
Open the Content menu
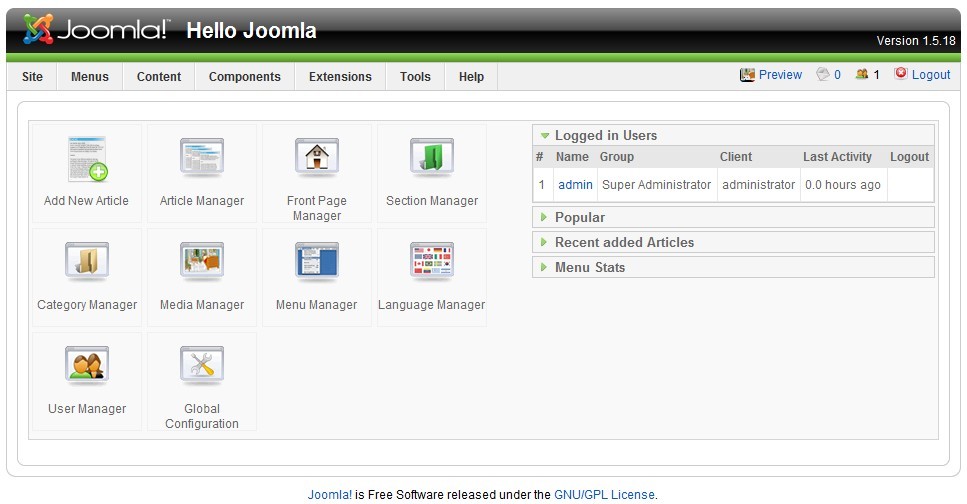(x=158, y=76)
